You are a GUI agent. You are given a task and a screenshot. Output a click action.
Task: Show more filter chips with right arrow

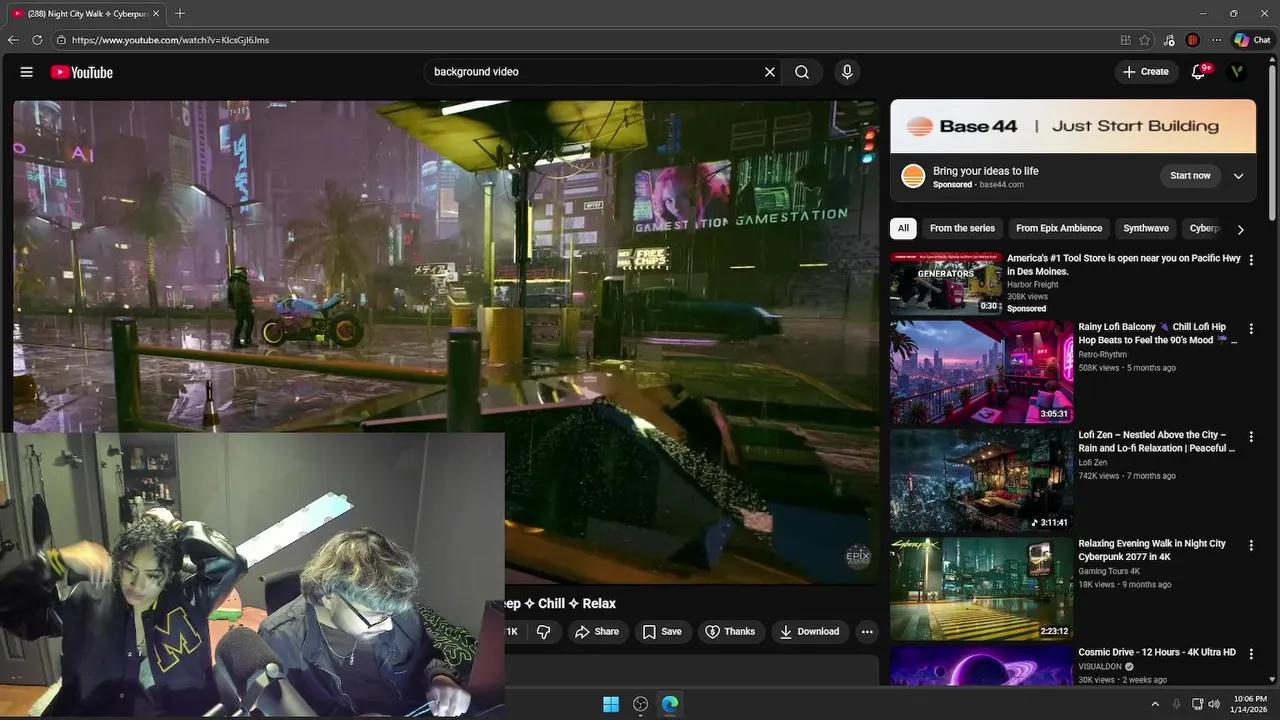pos(1241,229)
